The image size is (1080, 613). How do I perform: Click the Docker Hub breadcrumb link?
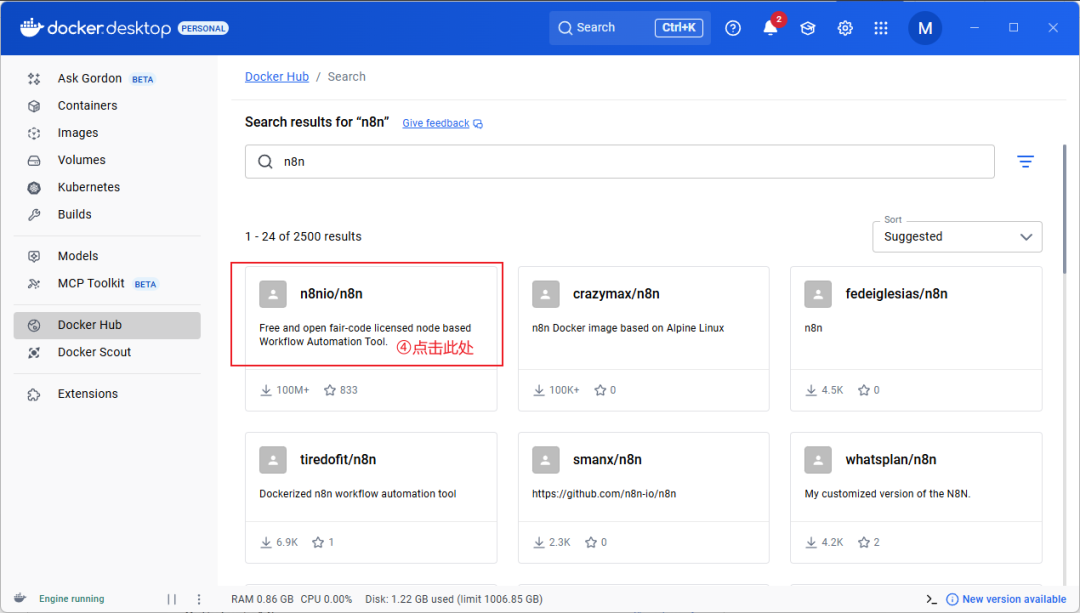tap(277, 76)
